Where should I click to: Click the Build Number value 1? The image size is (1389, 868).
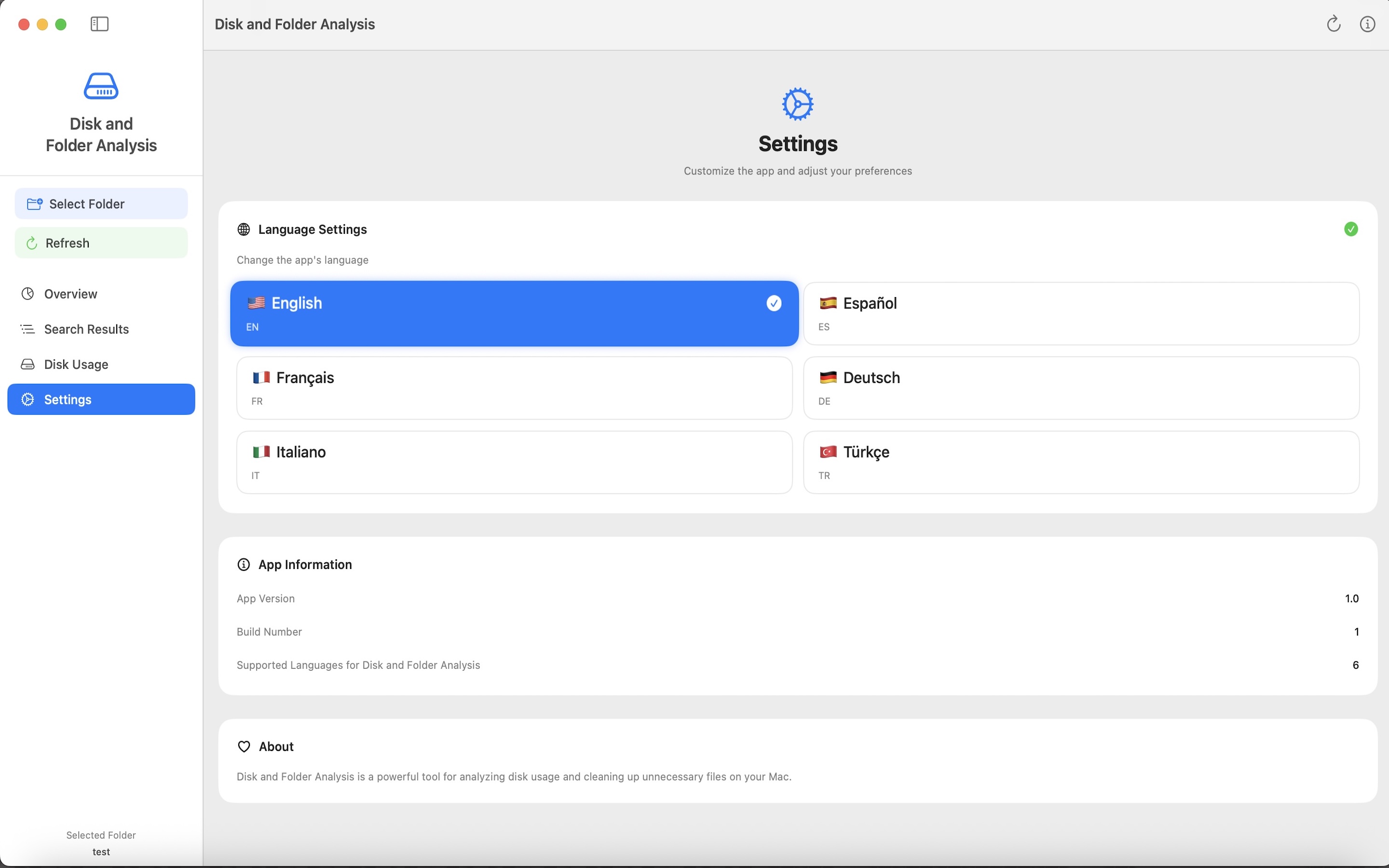click(x=1356, y=632)
